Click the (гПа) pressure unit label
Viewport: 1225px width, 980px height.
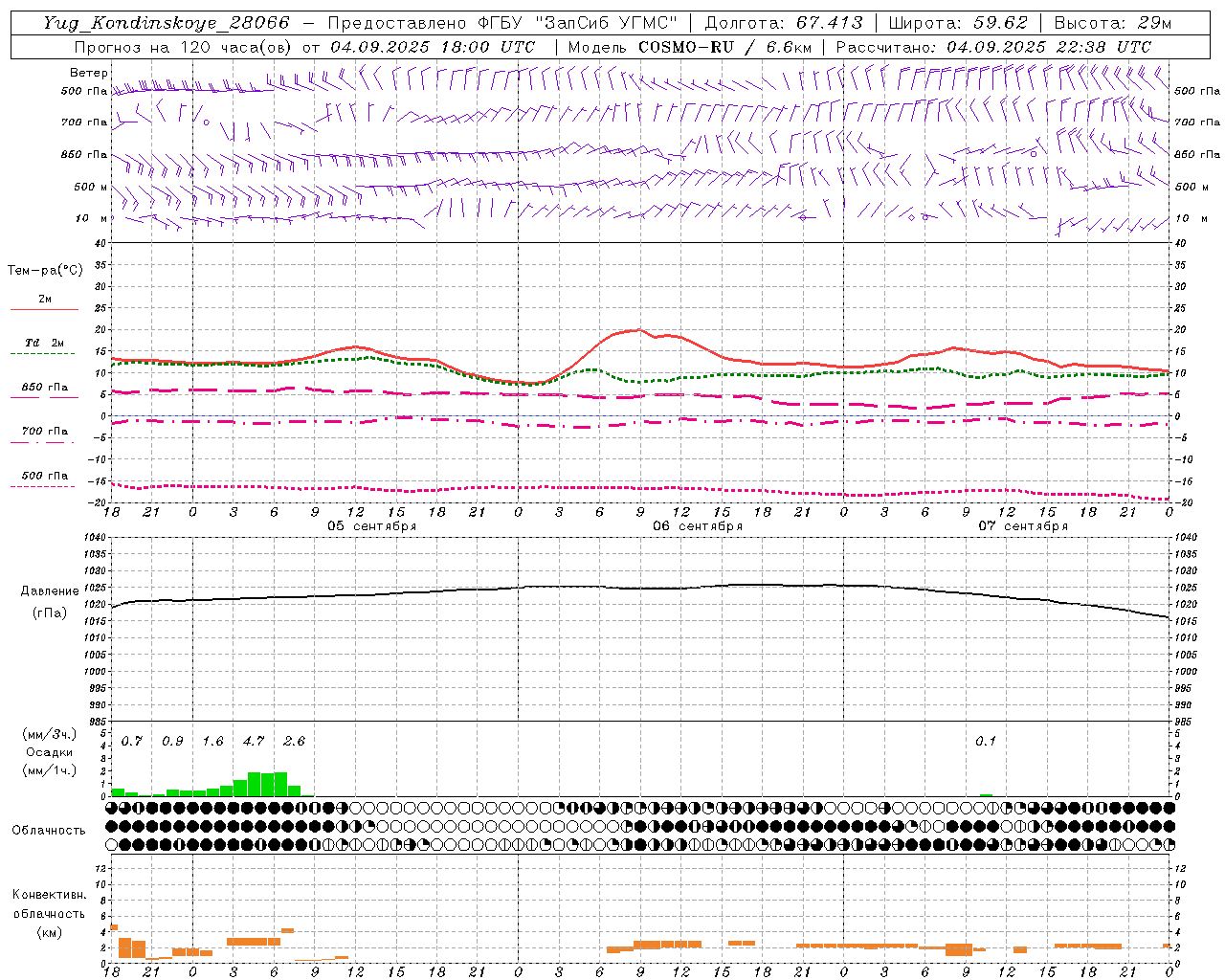coord(50,612)
